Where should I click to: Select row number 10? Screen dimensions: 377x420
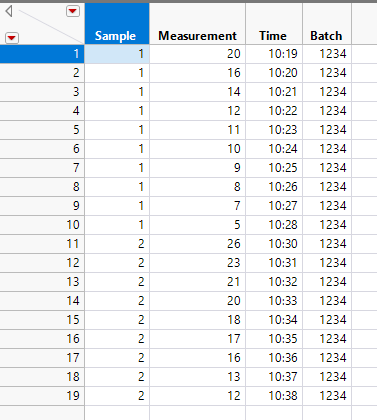click(42, 225)
